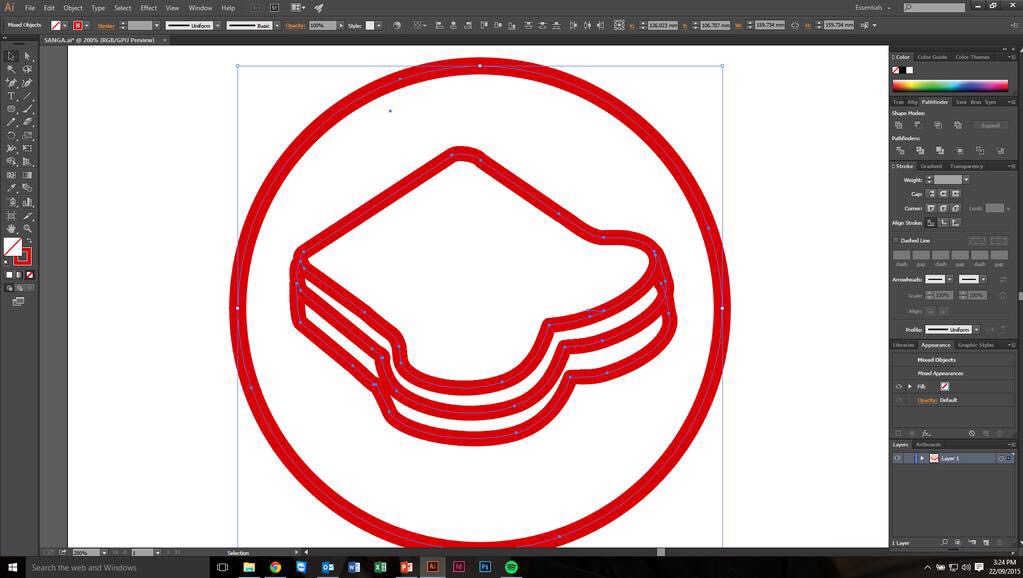Open Photoshop from the taskbar

tap(485, 567)
